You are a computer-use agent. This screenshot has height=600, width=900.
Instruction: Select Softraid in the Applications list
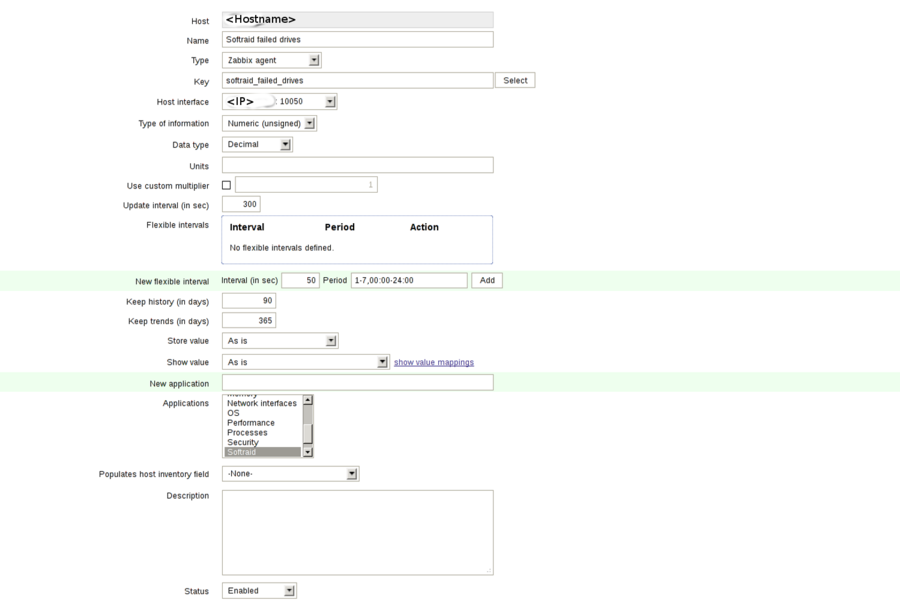click(262, 452)
